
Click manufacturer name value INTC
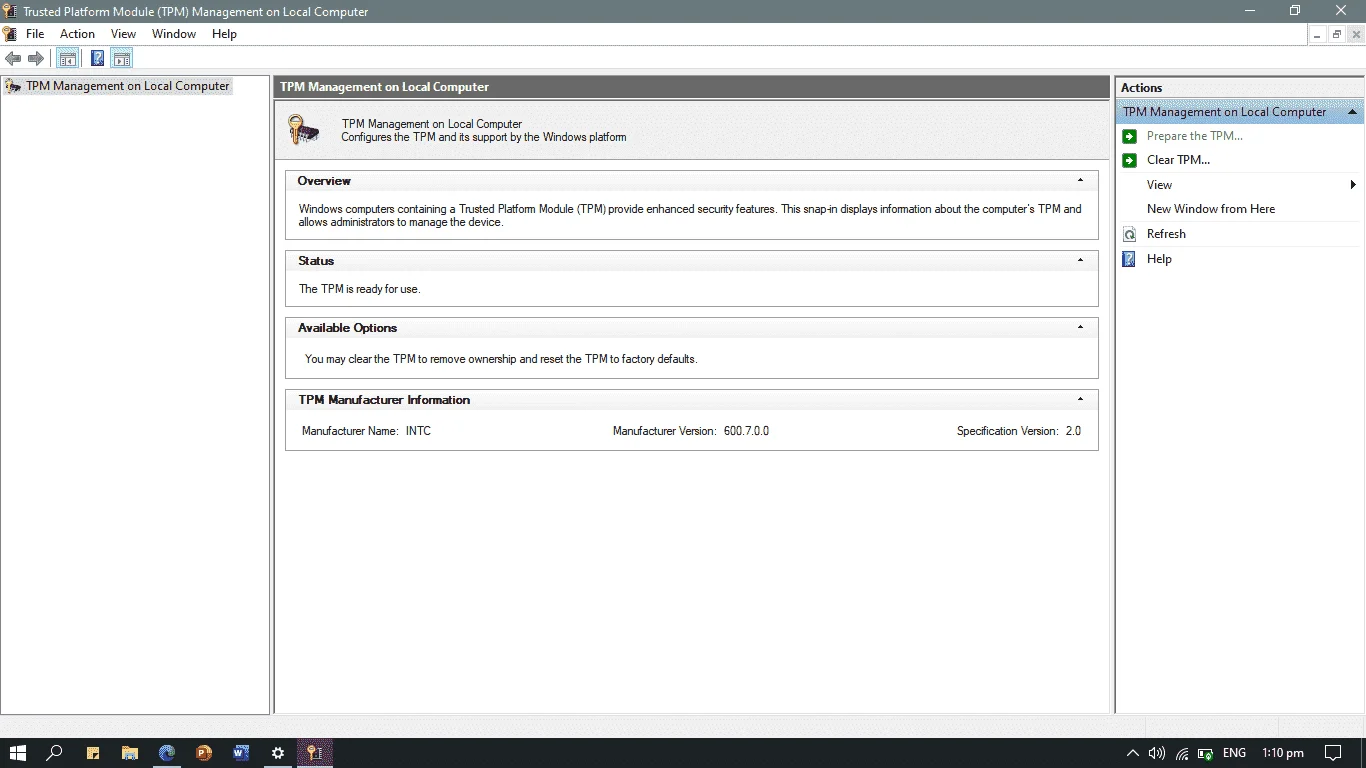point(418,431)
